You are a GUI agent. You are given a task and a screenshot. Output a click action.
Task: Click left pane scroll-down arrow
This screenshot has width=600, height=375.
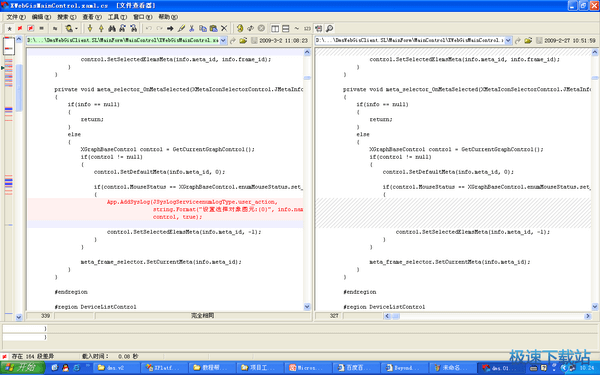tap(307, 307)
